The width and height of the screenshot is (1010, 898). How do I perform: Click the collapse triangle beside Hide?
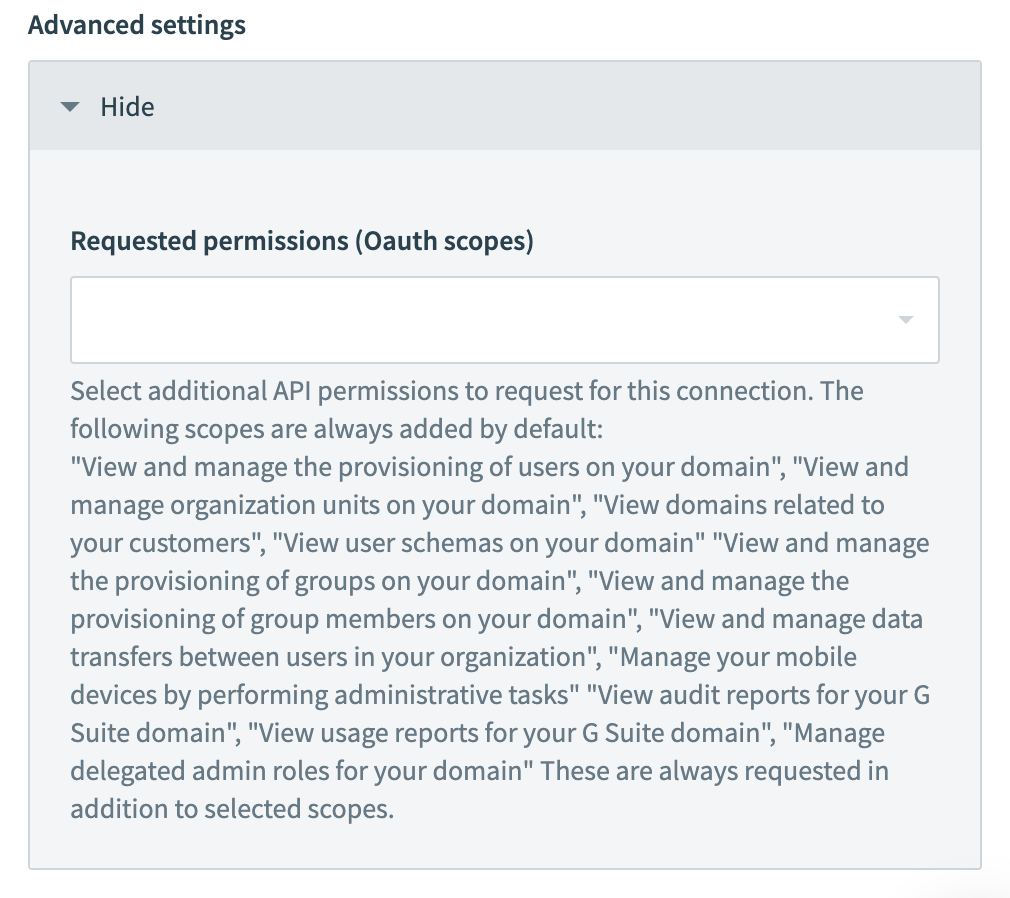69,107
